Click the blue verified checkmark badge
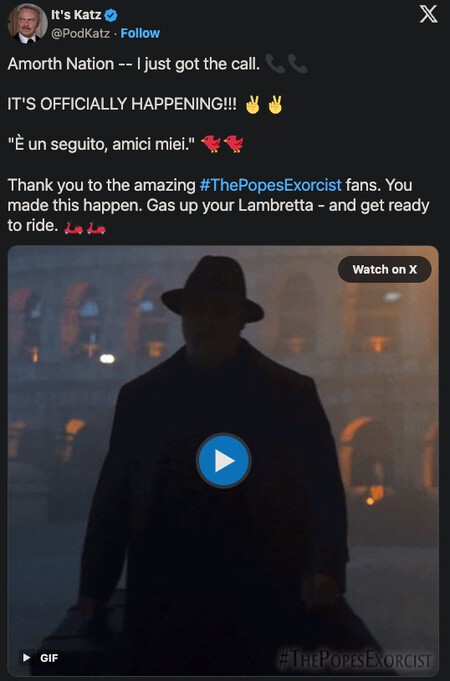The height and width of the screenshot is (681, 450). tap(111, 16)
